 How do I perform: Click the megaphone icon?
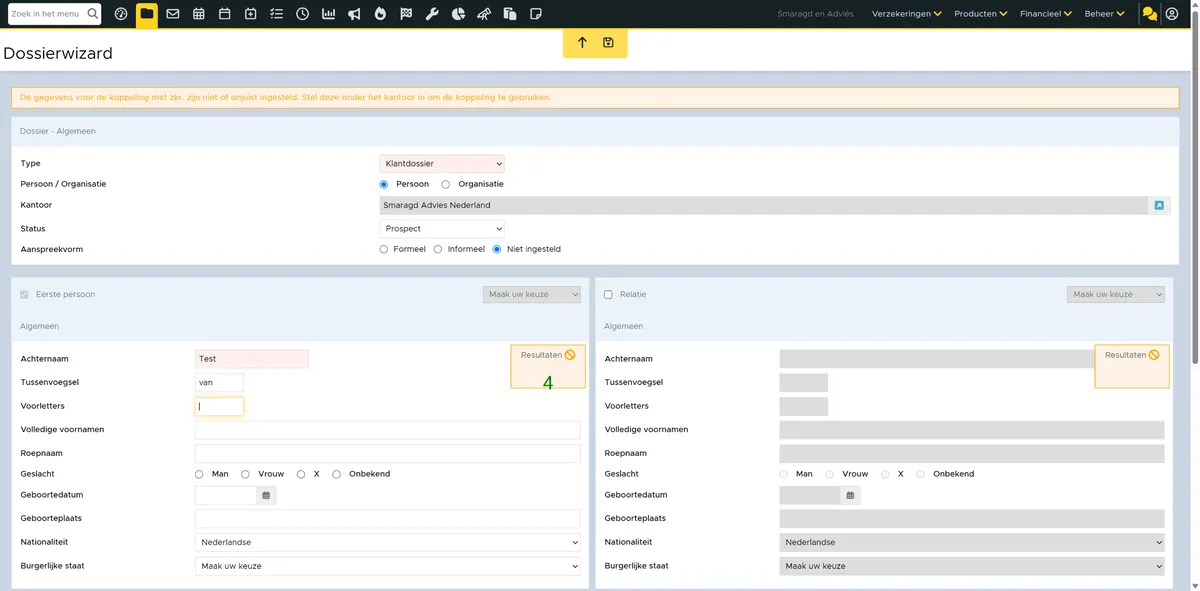coord(355,14)
